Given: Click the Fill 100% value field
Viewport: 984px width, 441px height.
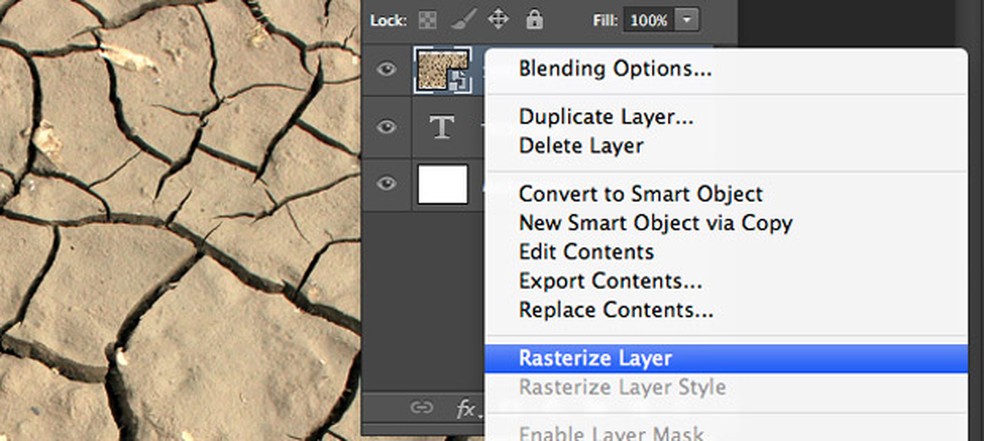Looking at the screenshot, I should [x=649, y=19].
